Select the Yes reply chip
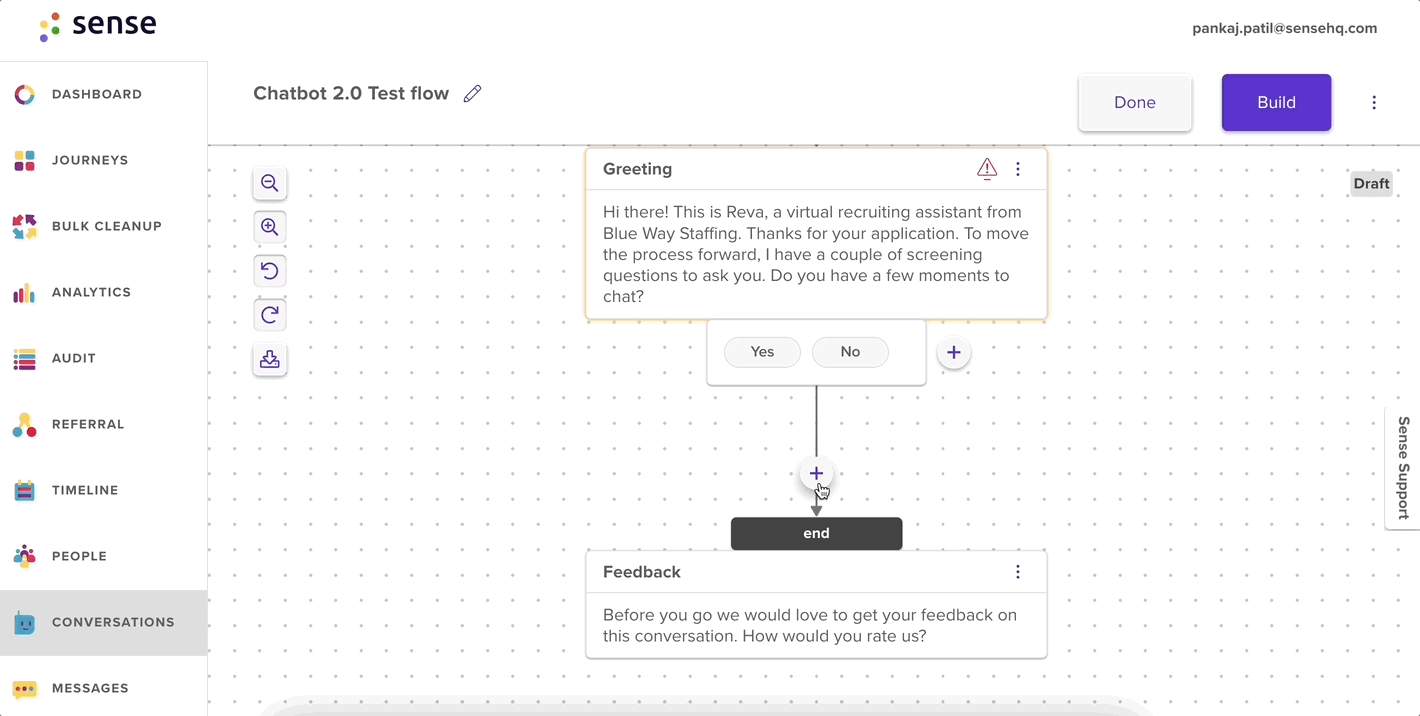1420x716 pixels. point(762,352)
